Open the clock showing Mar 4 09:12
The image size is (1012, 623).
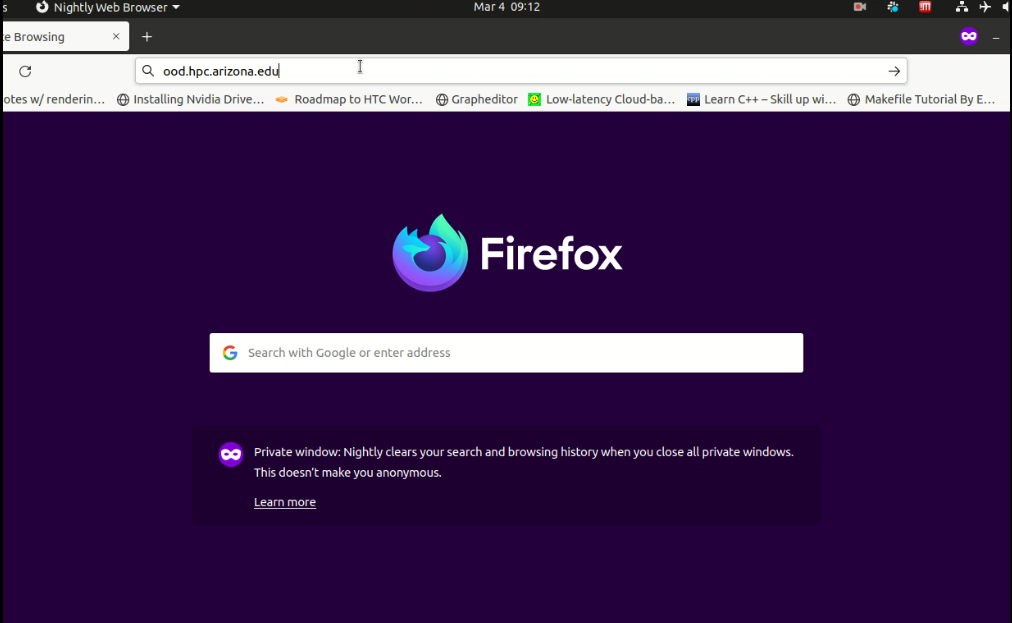tap(507, 7)
